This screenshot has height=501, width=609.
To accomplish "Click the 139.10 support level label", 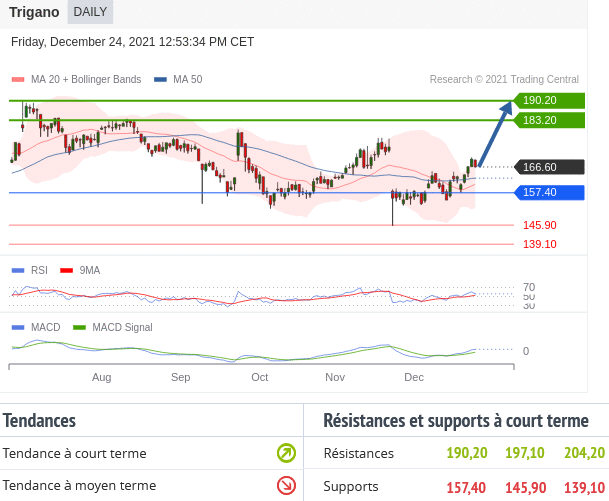I will click(x=539, y=244).
